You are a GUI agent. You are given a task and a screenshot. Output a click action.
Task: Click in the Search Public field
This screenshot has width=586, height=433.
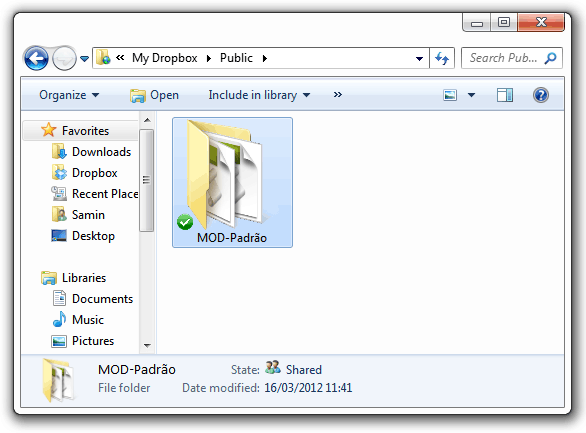click(503, 58)
